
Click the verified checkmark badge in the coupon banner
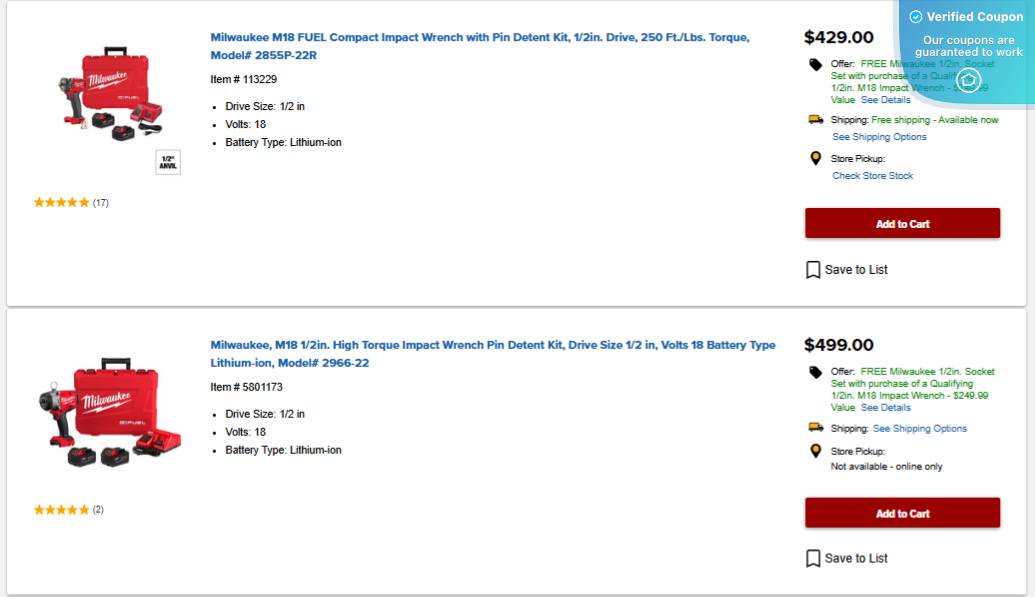point(915,17)
